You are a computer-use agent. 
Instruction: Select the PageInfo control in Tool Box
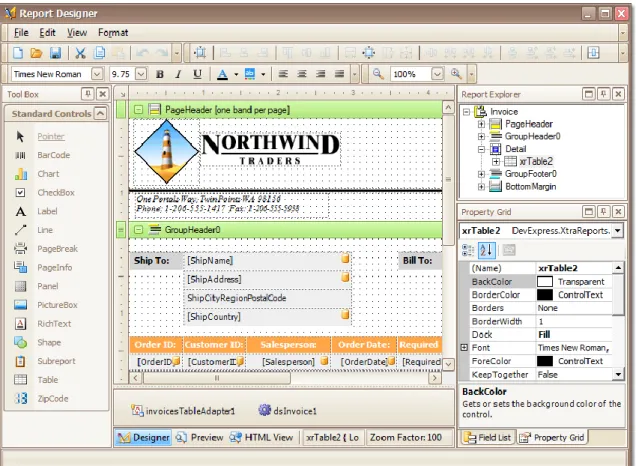click(x=55, y=267)
